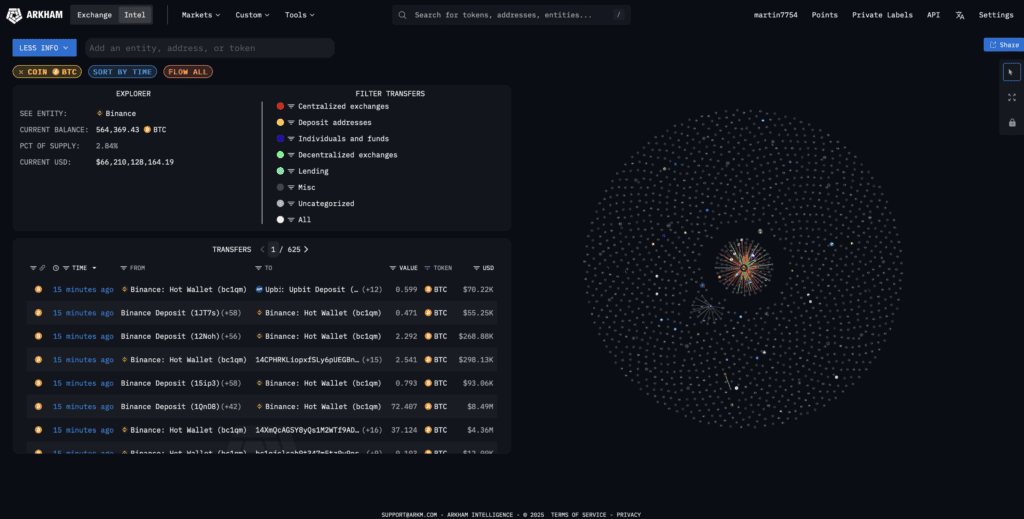Click the bitcoin icon in the $70.22K row
The width and height of the screenshot is (1024, 519).
tap(39, 289)
